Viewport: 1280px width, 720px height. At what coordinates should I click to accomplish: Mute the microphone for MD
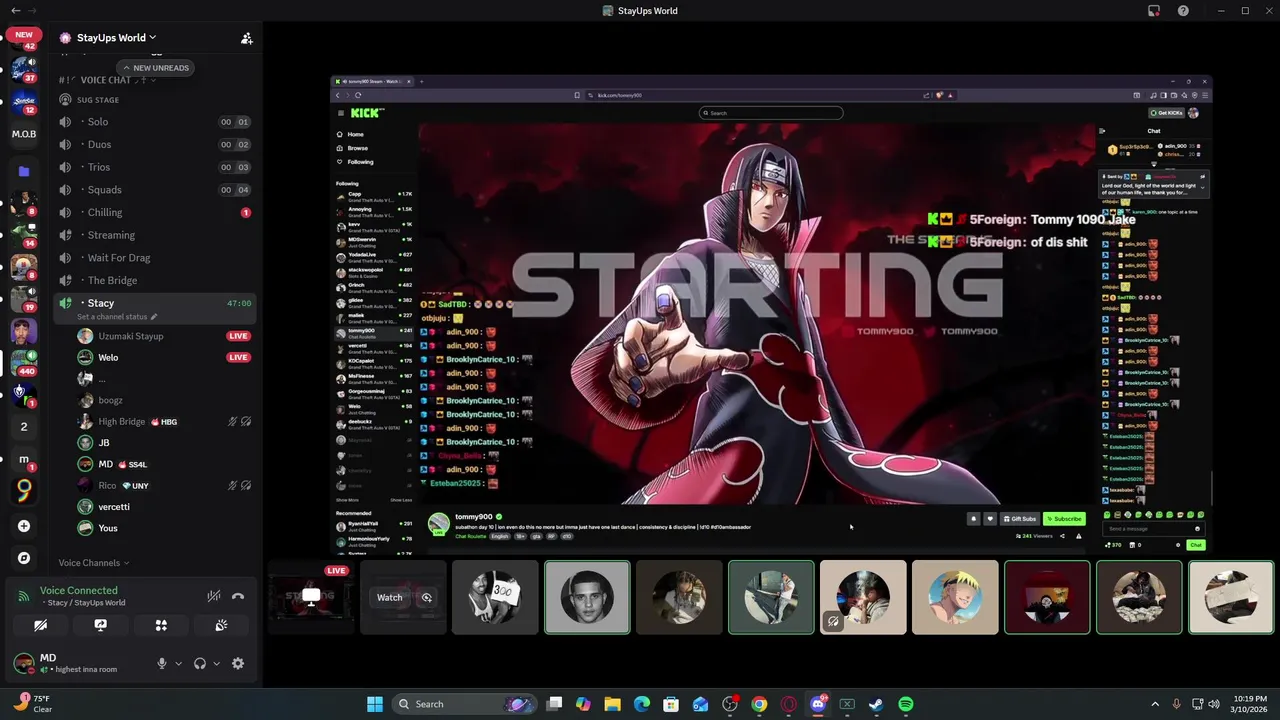click(161, 663)
